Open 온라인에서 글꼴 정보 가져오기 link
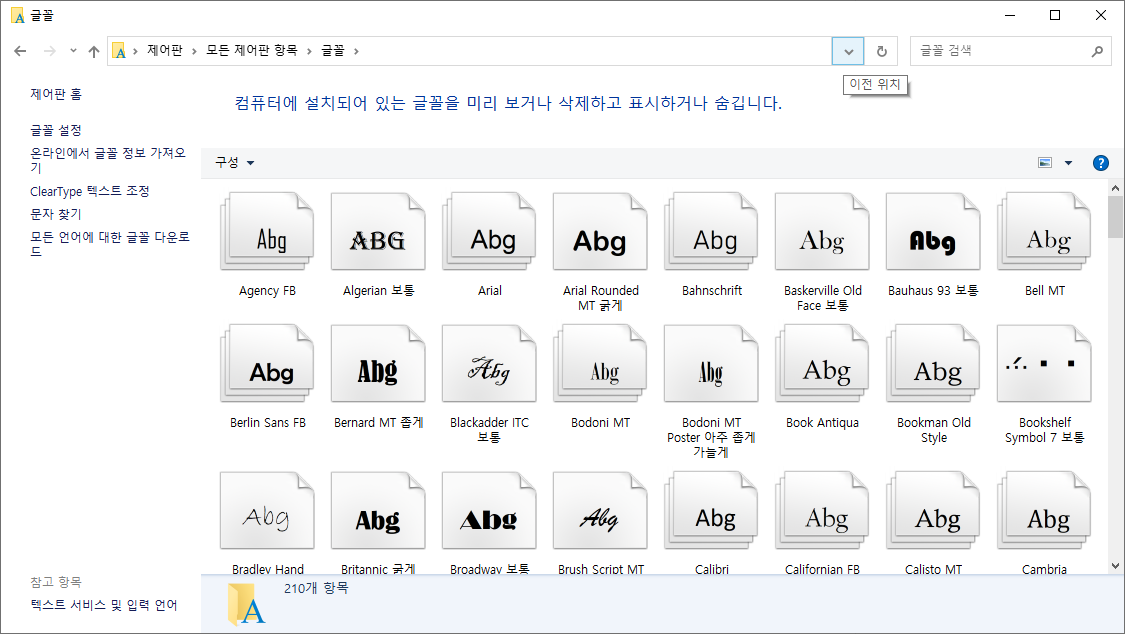 (x=108, y=160)
